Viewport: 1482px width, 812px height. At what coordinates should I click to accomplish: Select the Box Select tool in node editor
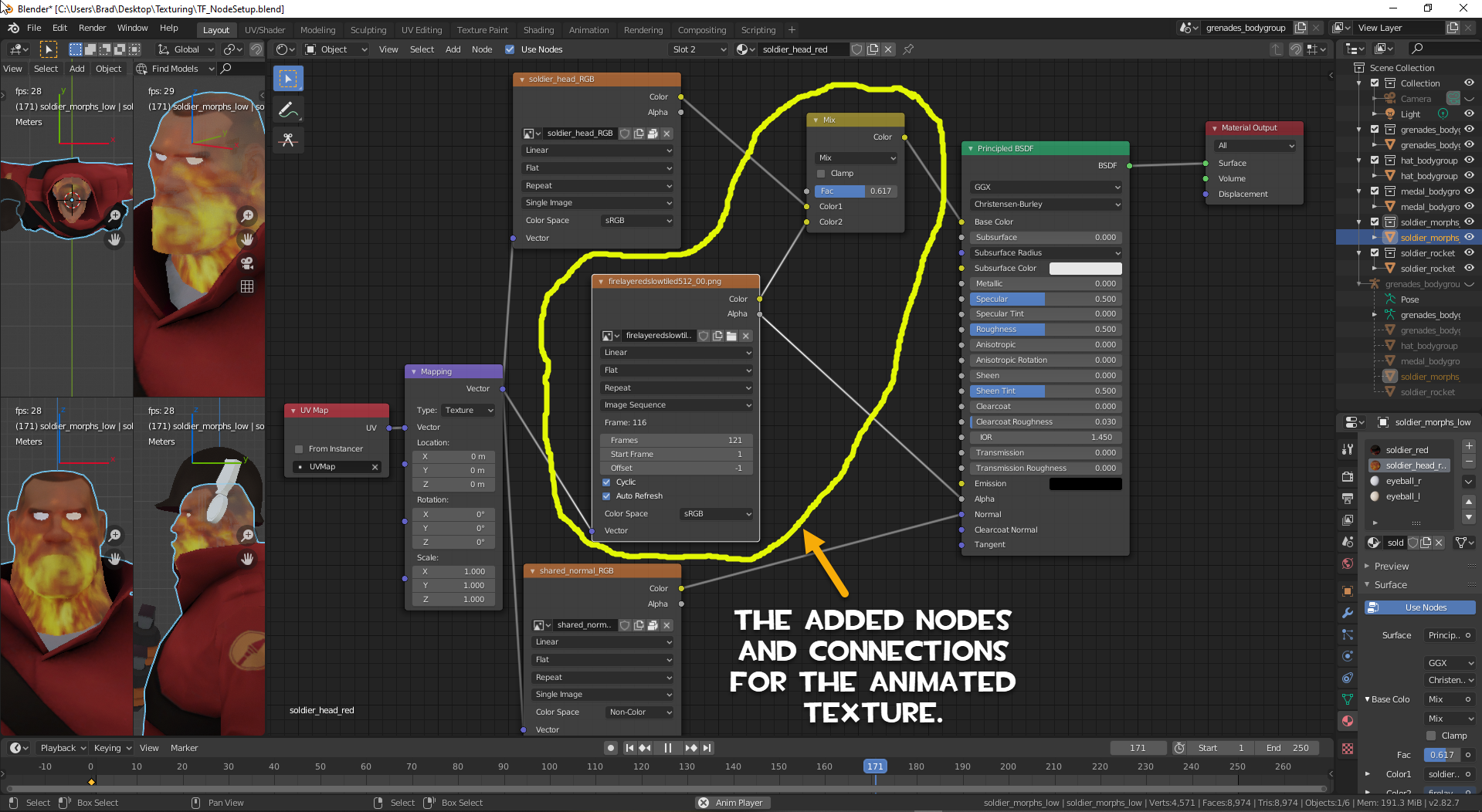pos(288,79)
